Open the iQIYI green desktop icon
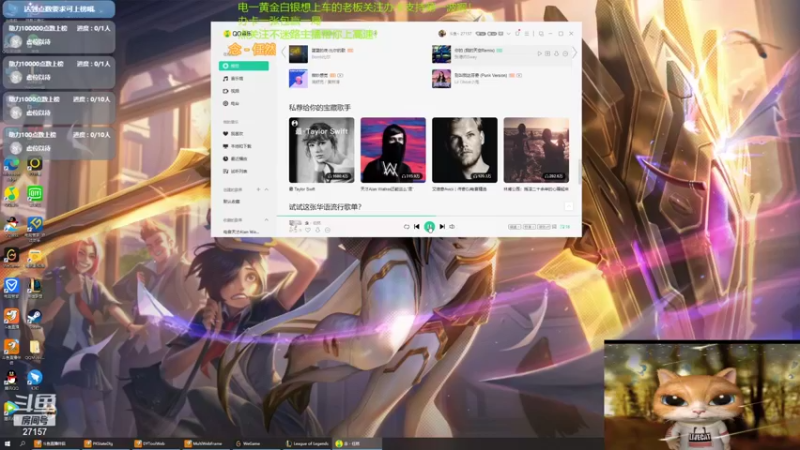The width and height of the screenshot is (800, 450). pyautogui.click(x=35, y=196)
